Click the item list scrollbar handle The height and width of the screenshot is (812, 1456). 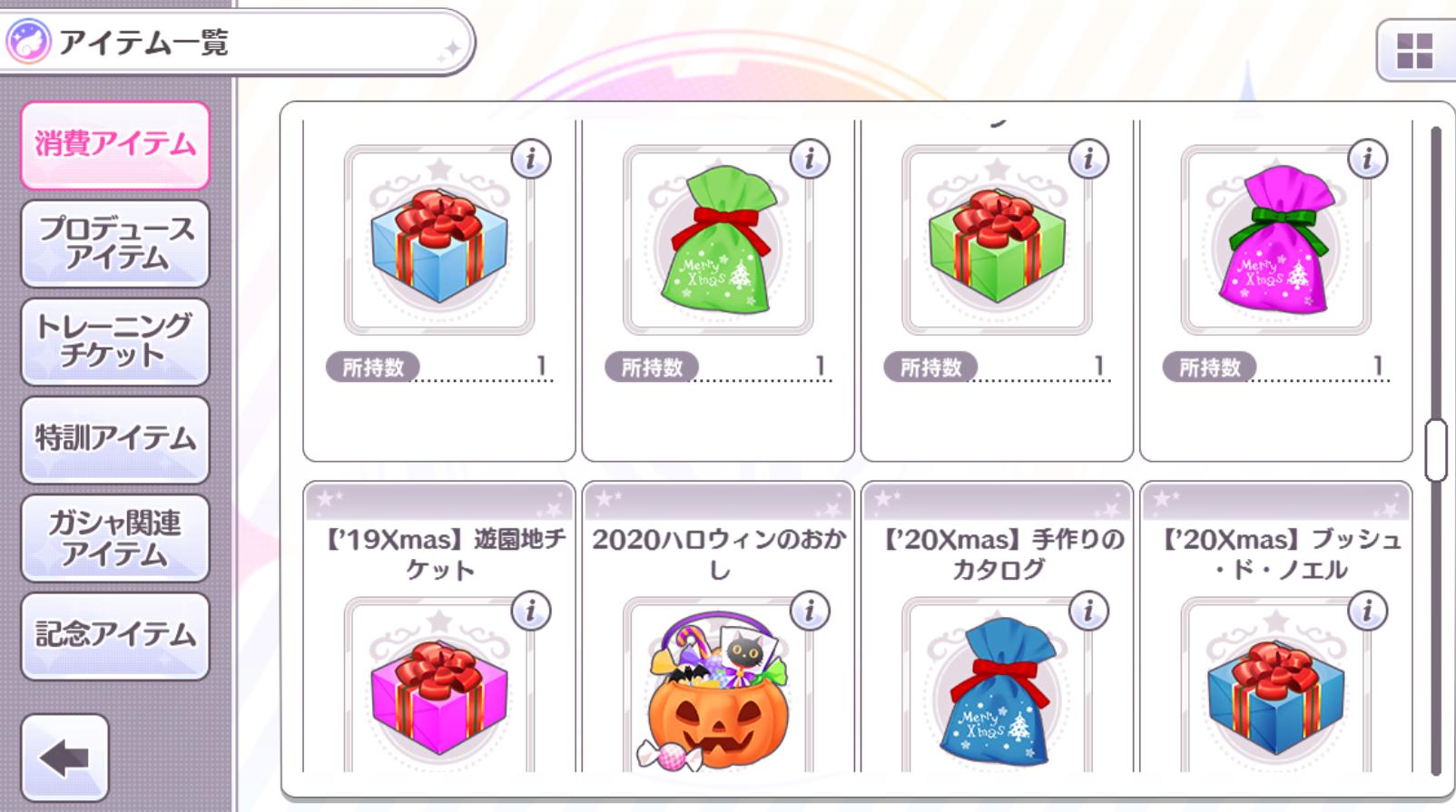click(x=1435, y=450)
